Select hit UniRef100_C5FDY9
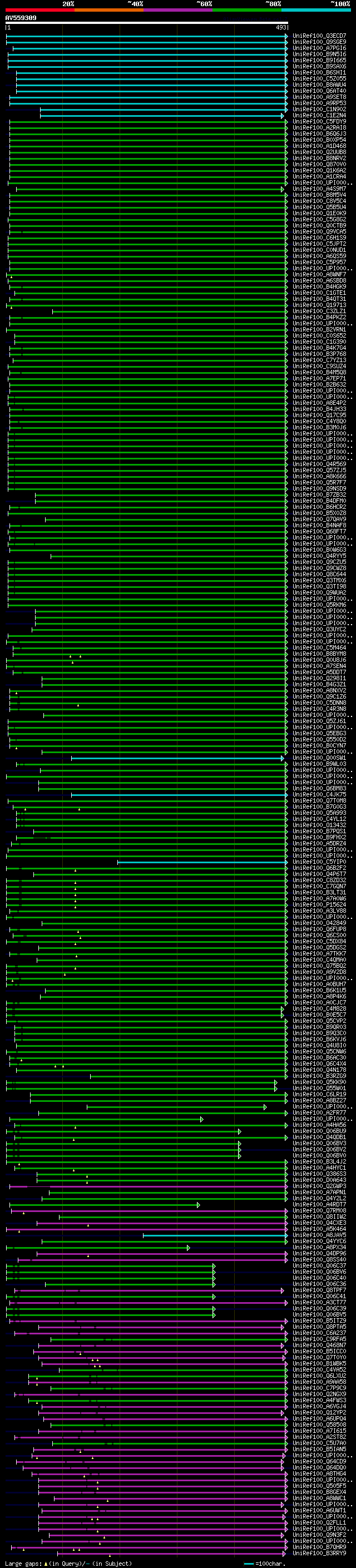 (x=319, y=122)
